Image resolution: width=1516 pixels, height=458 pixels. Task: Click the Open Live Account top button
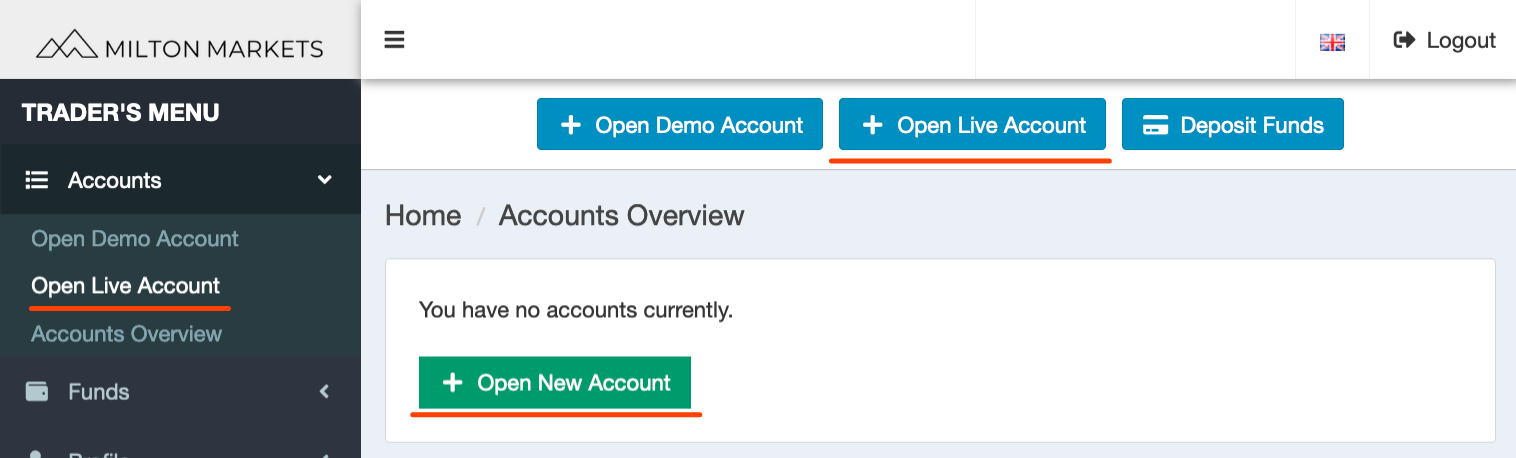[x=972, y=125]
